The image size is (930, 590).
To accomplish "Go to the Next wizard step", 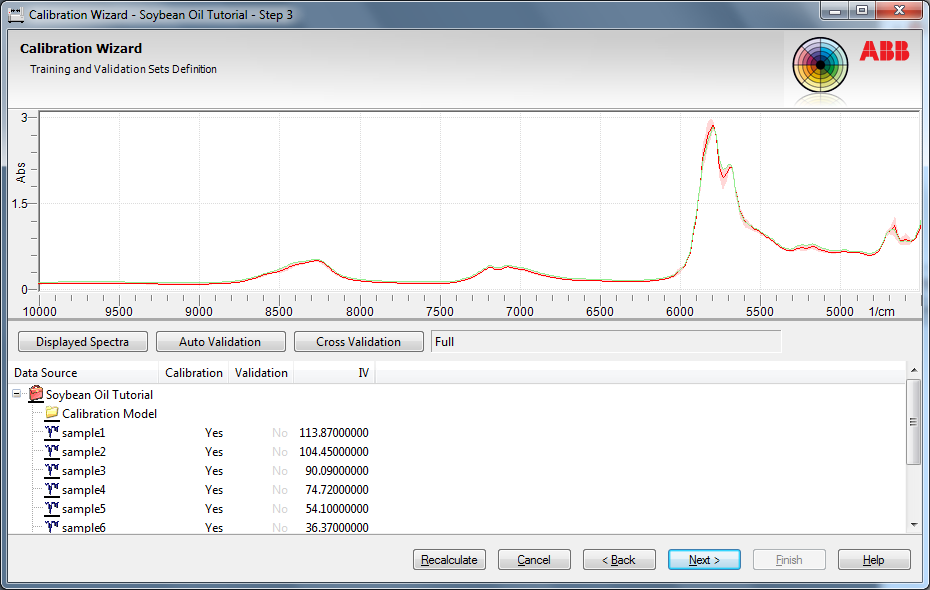I will tap(704, 560).
